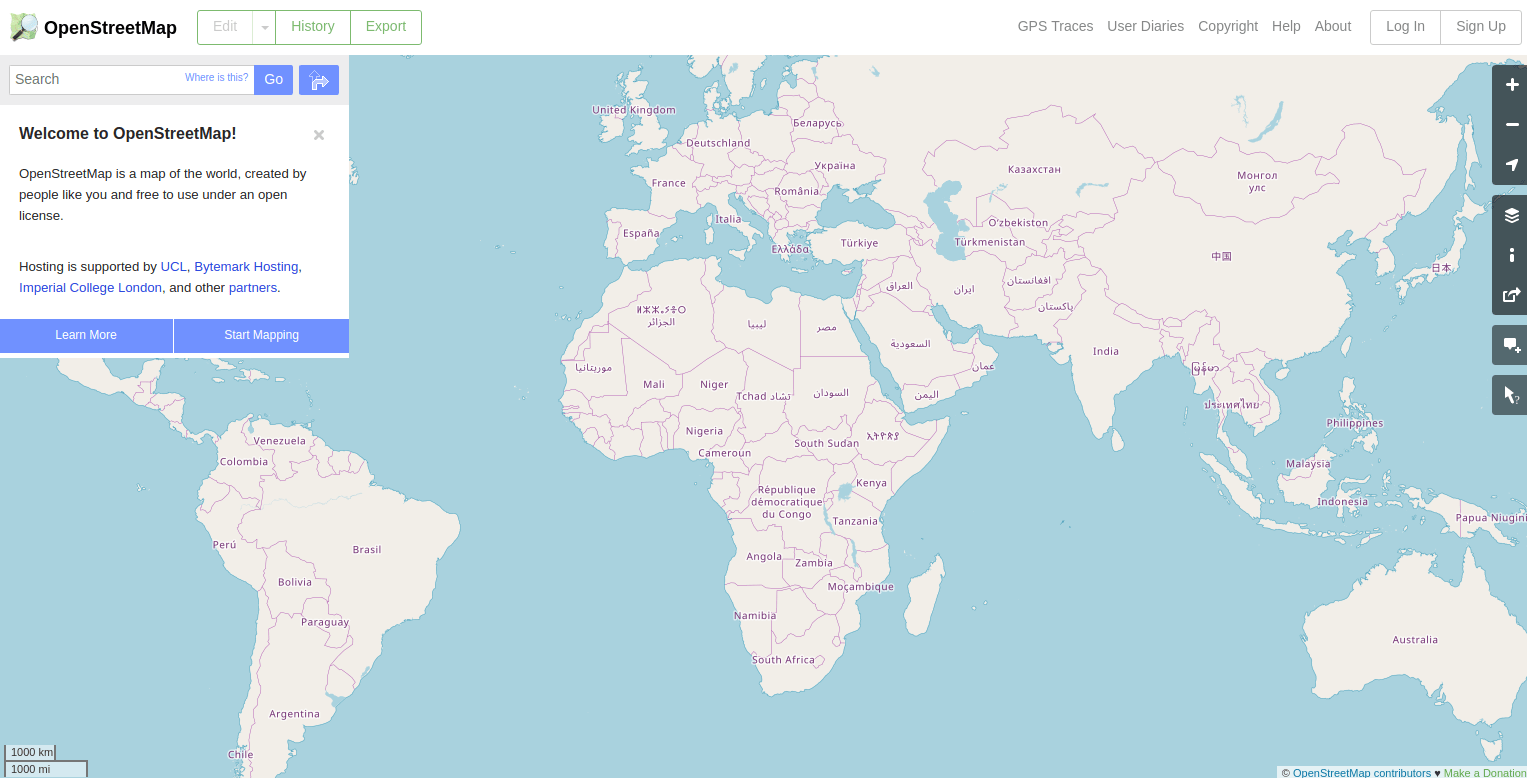Click the España map label
Viewport: 1527px width, 778px height.
tap(641, 233)
